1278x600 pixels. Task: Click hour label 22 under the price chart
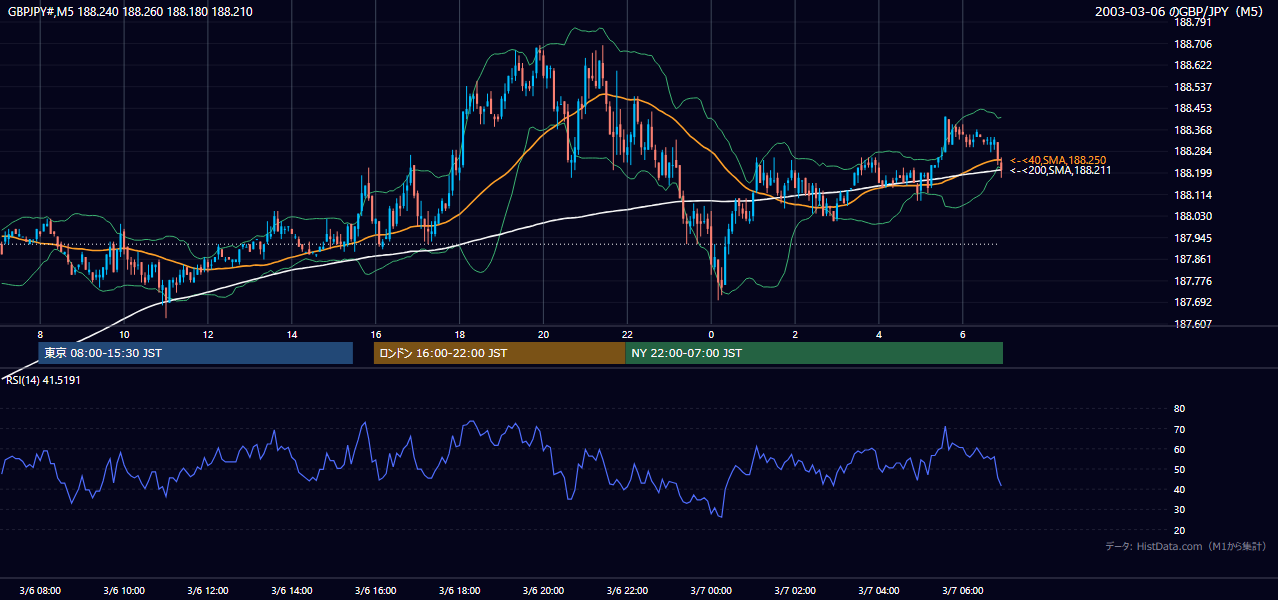(x=627, y=334)
